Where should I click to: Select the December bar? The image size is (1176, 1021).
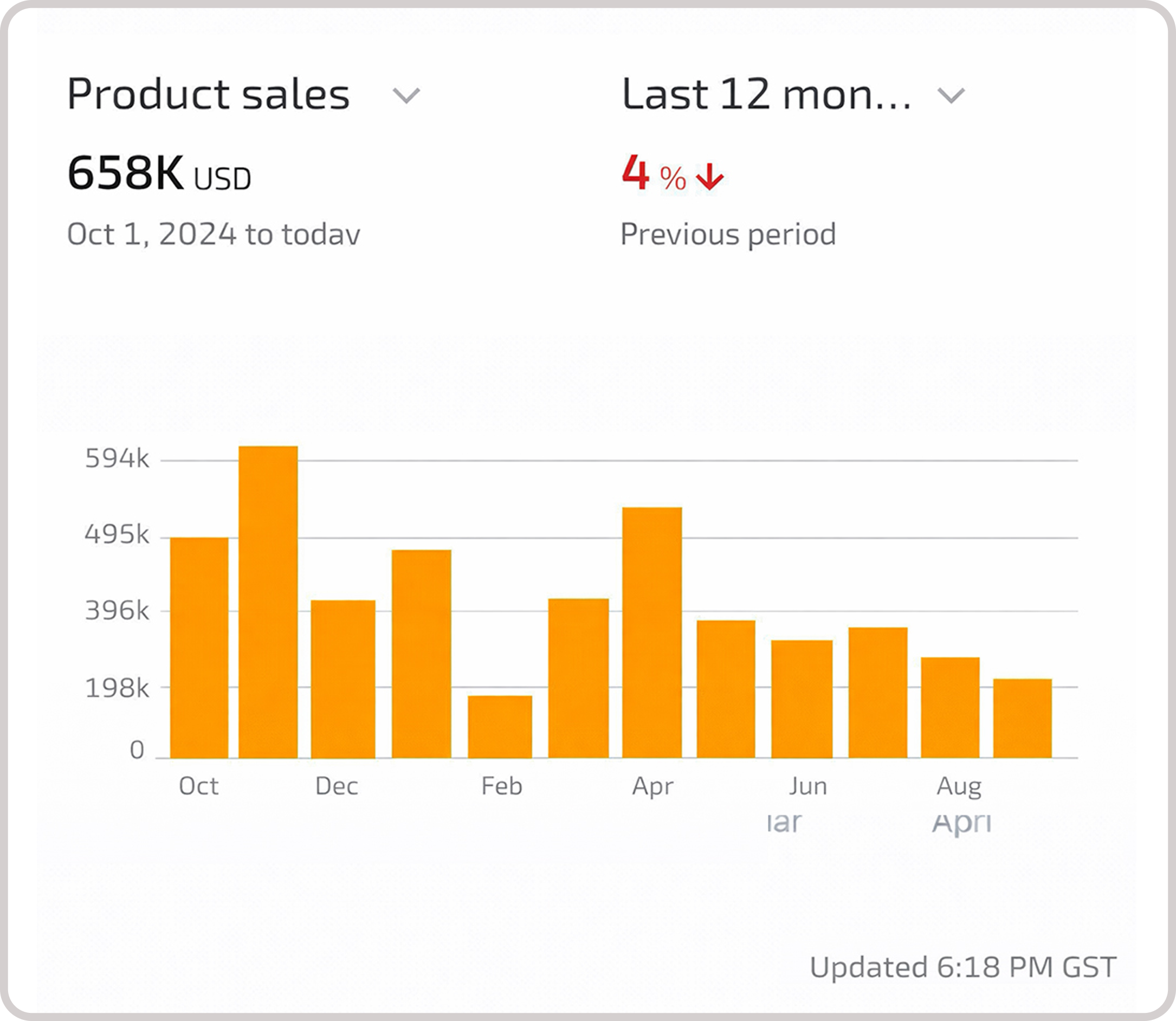[343, 678]
